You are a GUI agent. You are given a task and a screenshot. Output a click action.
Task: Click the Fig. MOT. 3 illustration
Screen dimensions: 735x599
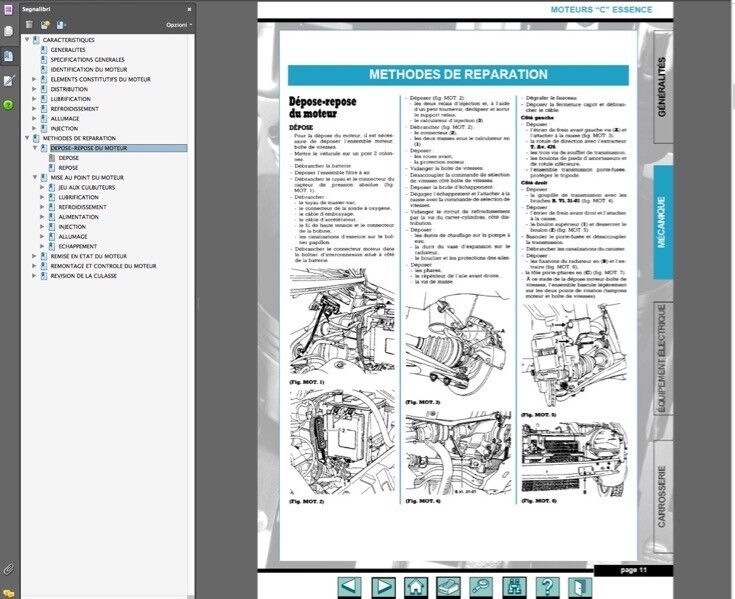[458, 343]
